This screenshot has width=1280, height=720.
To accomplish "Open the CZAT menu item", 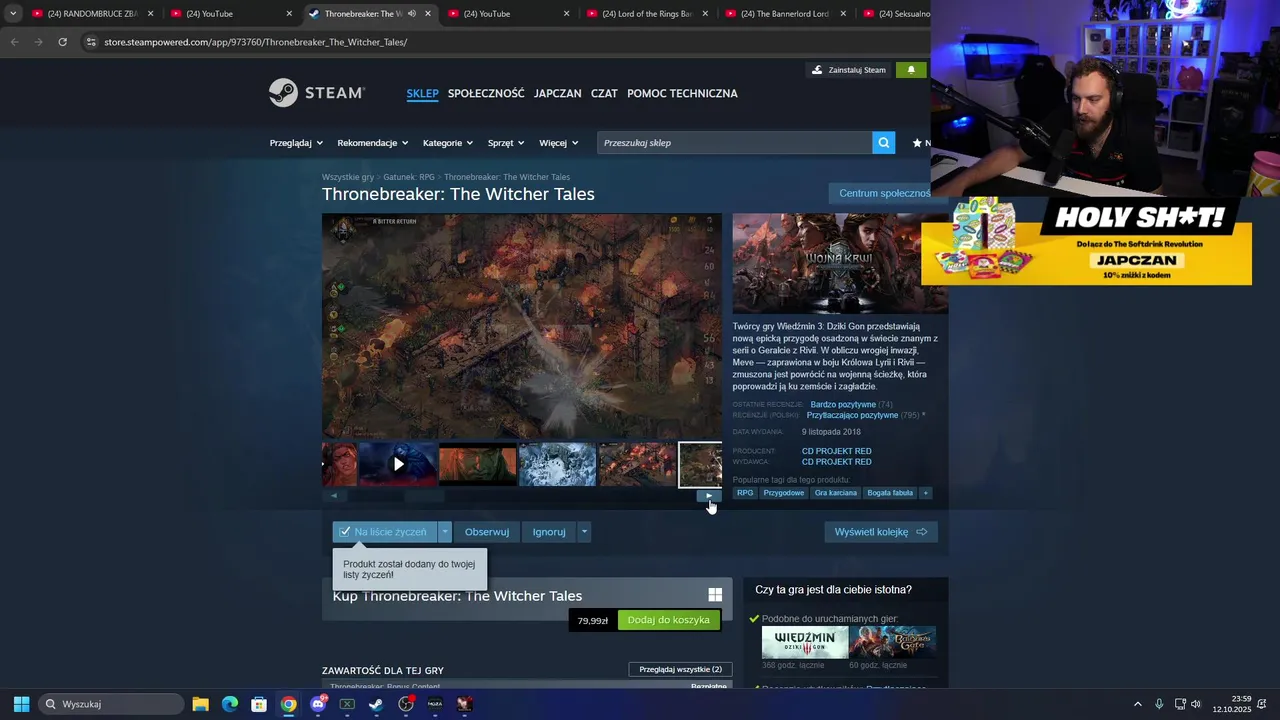I will [604, 93].
